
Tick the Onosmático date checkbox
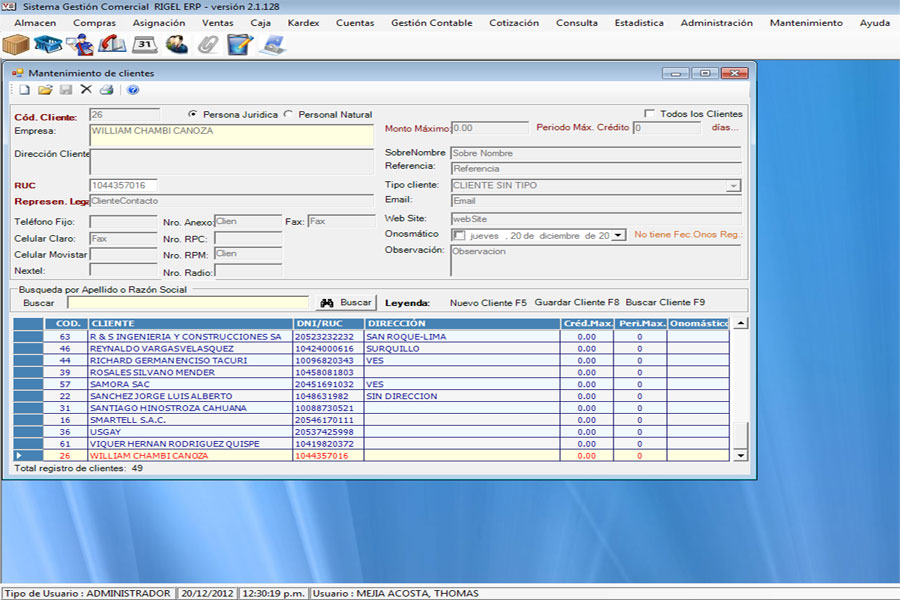pos(459,235)
